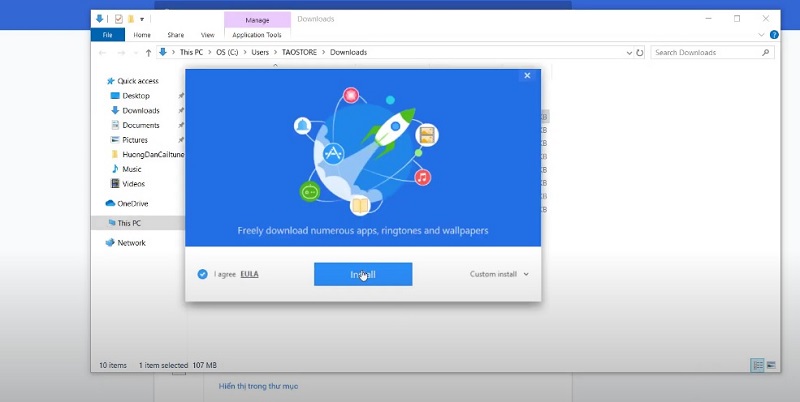
Task: Expand the Custom install options
Action: [x=499, y=274]
